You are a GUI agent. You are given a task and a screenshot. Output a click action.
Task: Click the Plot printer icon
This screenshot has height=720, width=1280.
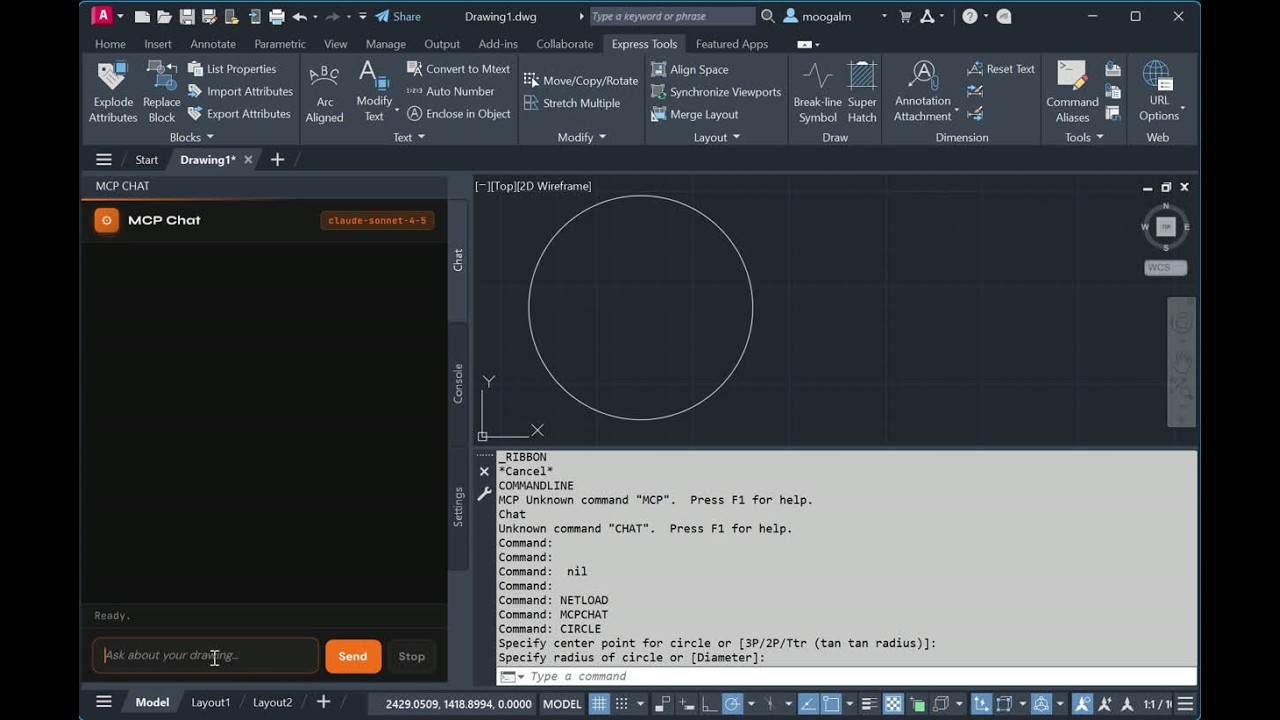277,17
